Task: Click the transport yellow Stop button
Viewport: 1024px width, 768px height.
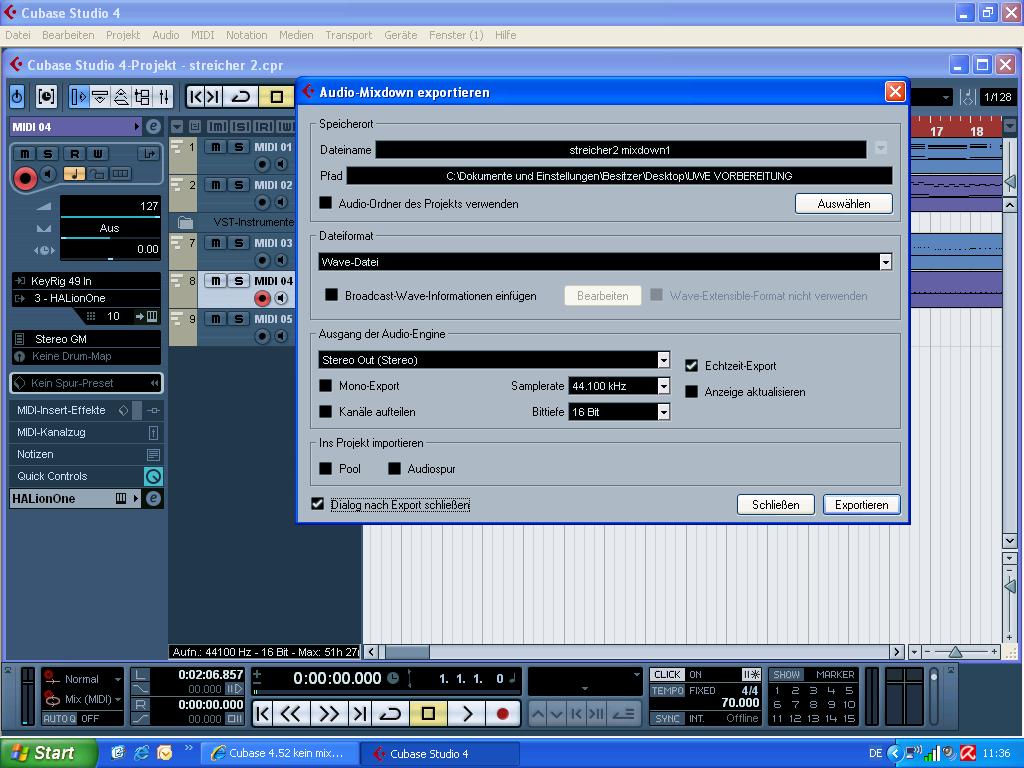Action: (x=428, y=714)
